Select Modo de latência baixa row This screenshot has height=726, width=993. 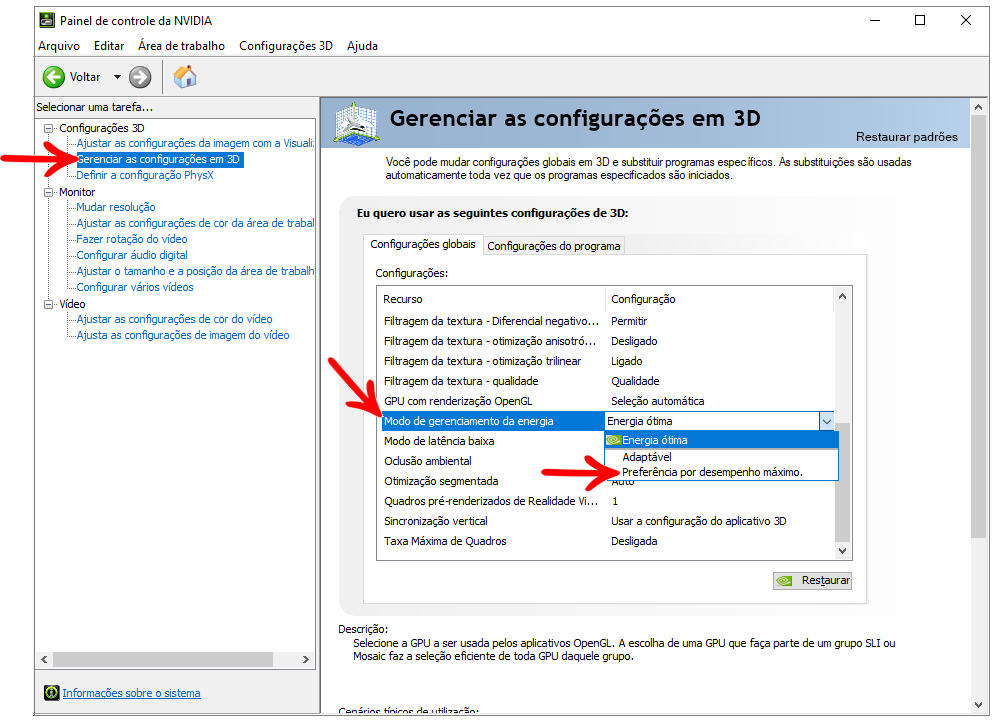[491, 441]
